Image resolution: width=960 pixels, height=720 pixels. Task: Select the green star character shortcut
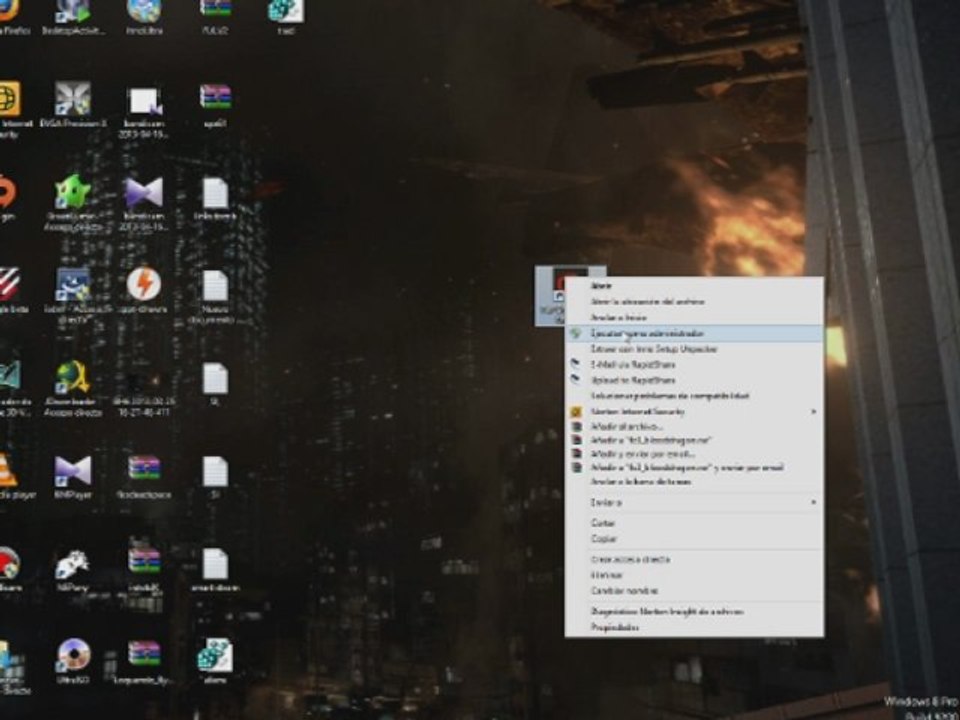click(73, 192)
